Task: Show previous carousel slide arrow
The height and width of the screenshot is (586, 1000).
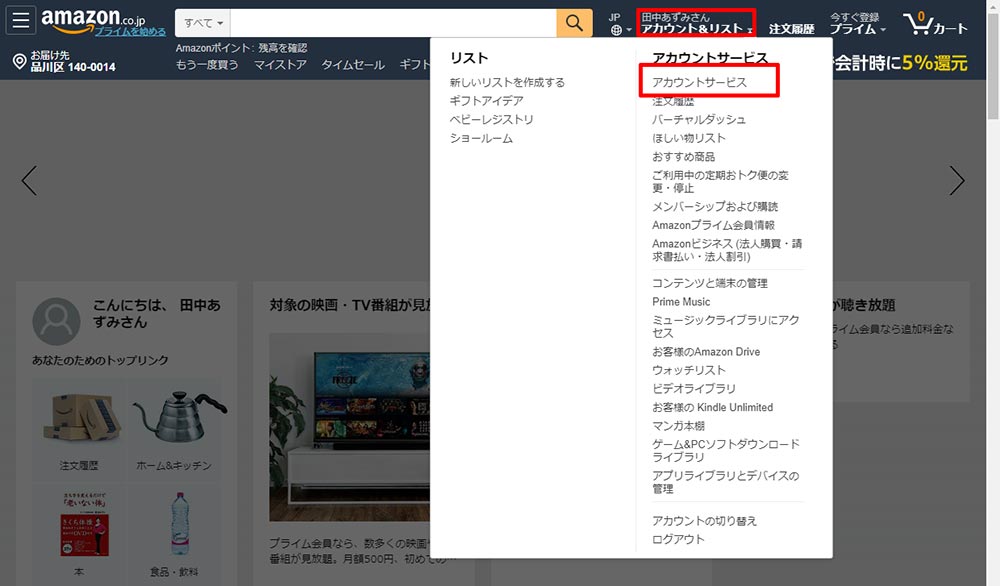Action: (29, 180)
